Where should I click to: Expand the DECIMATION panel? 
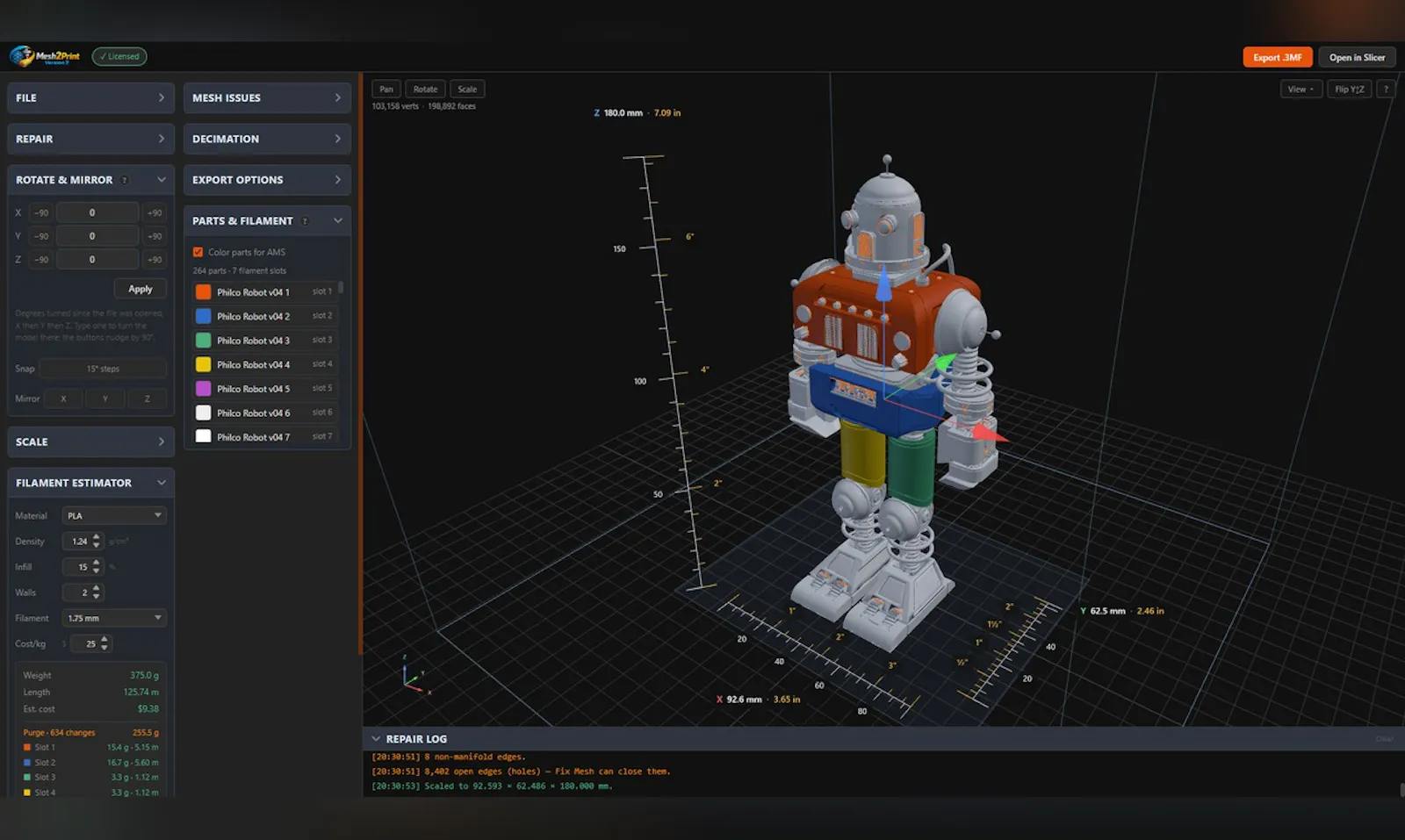coord(267,139)
